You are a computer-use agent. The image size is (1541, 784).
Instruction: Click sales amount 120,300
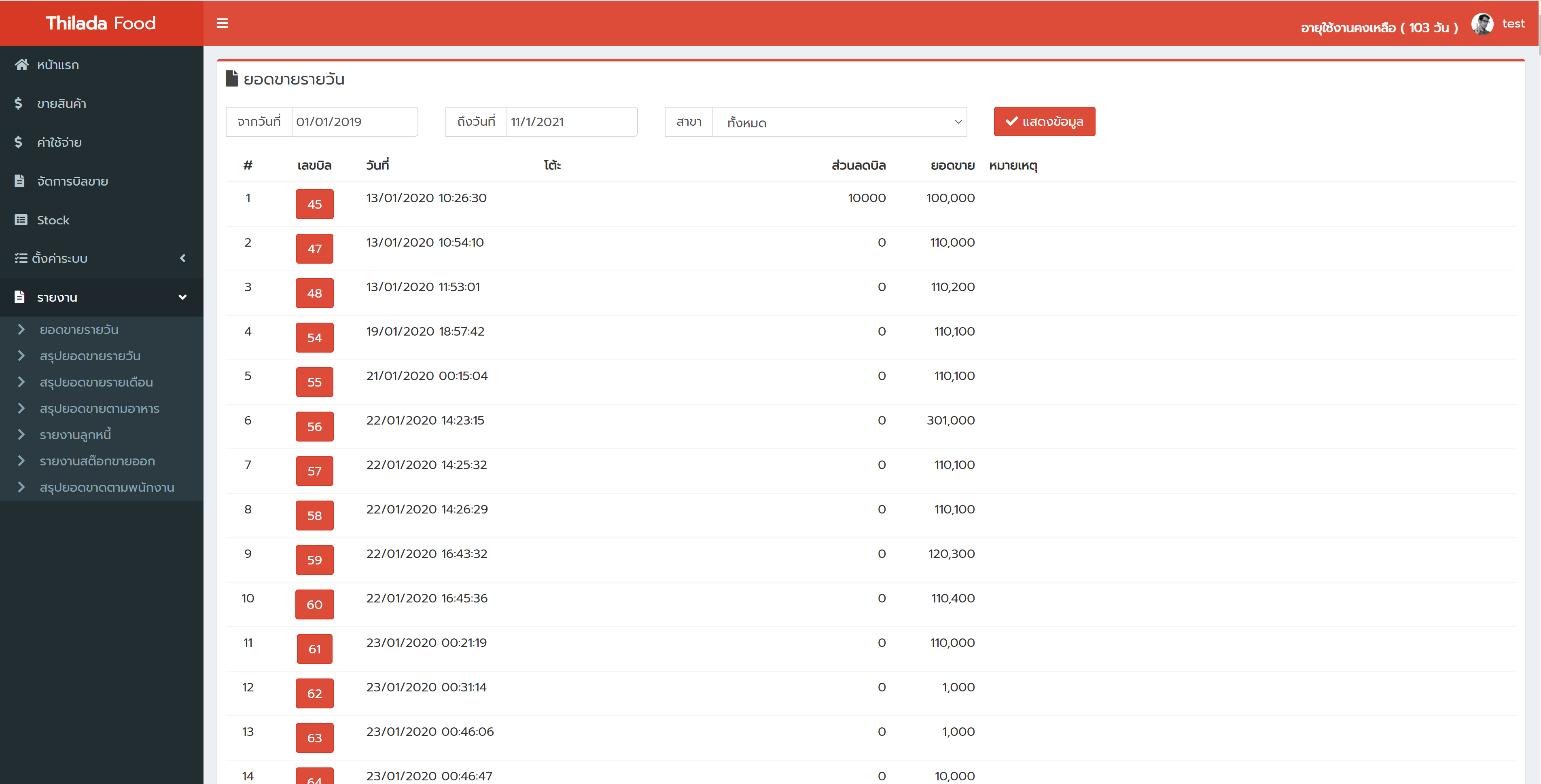point(951,554)
